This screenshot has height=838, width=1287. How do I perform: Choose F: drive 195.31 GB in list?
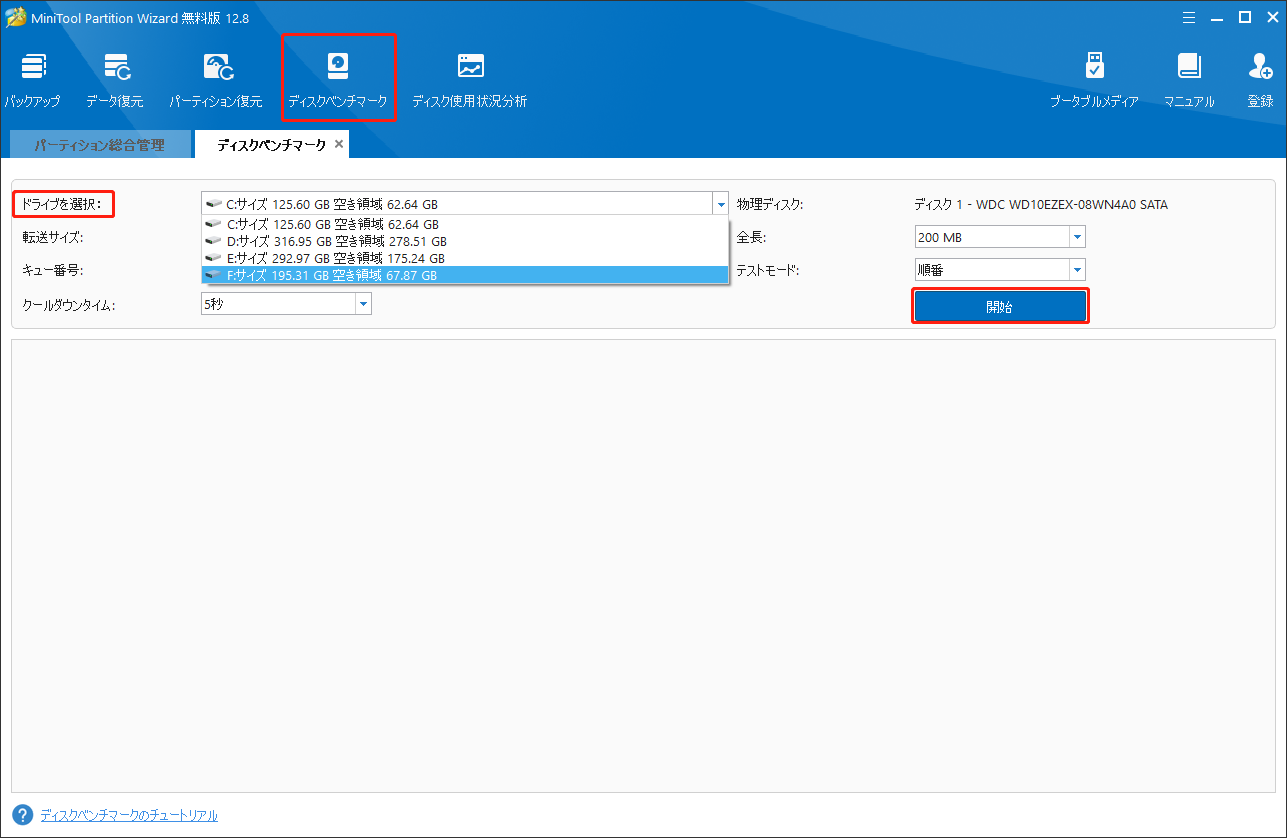[x=465, y=275]
